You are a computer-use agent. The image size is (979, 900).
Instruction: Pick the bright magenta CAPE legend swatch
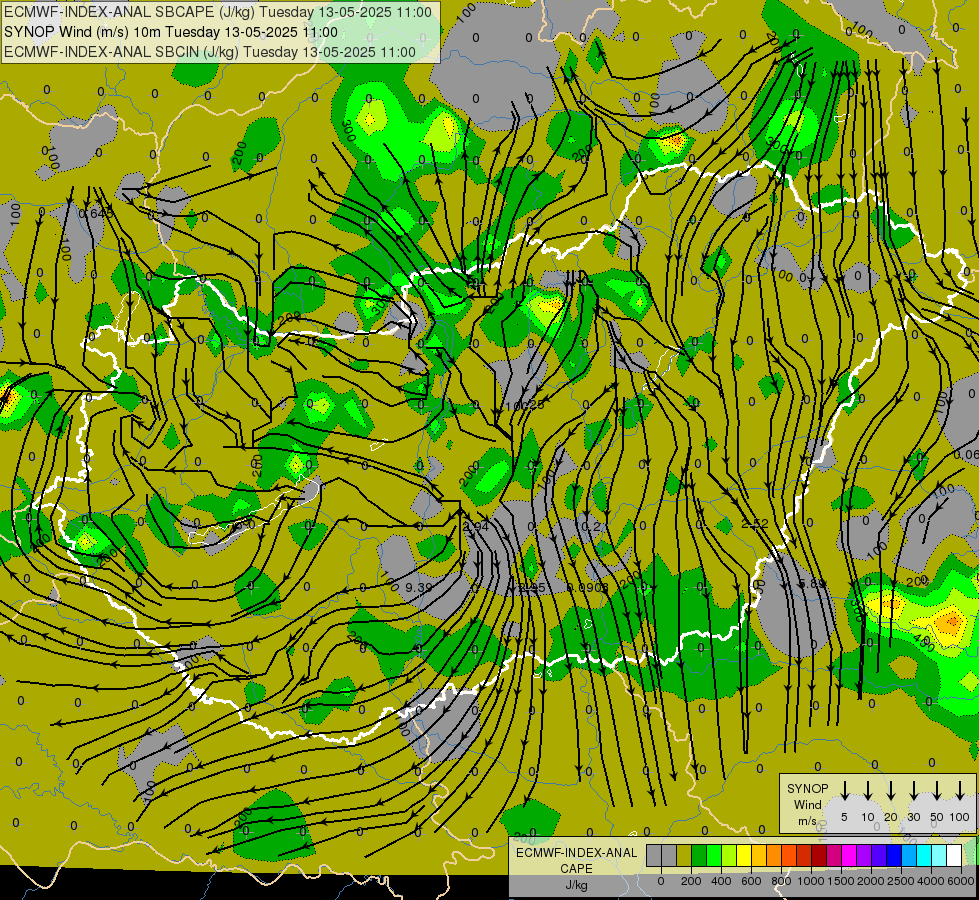[849, 856]
